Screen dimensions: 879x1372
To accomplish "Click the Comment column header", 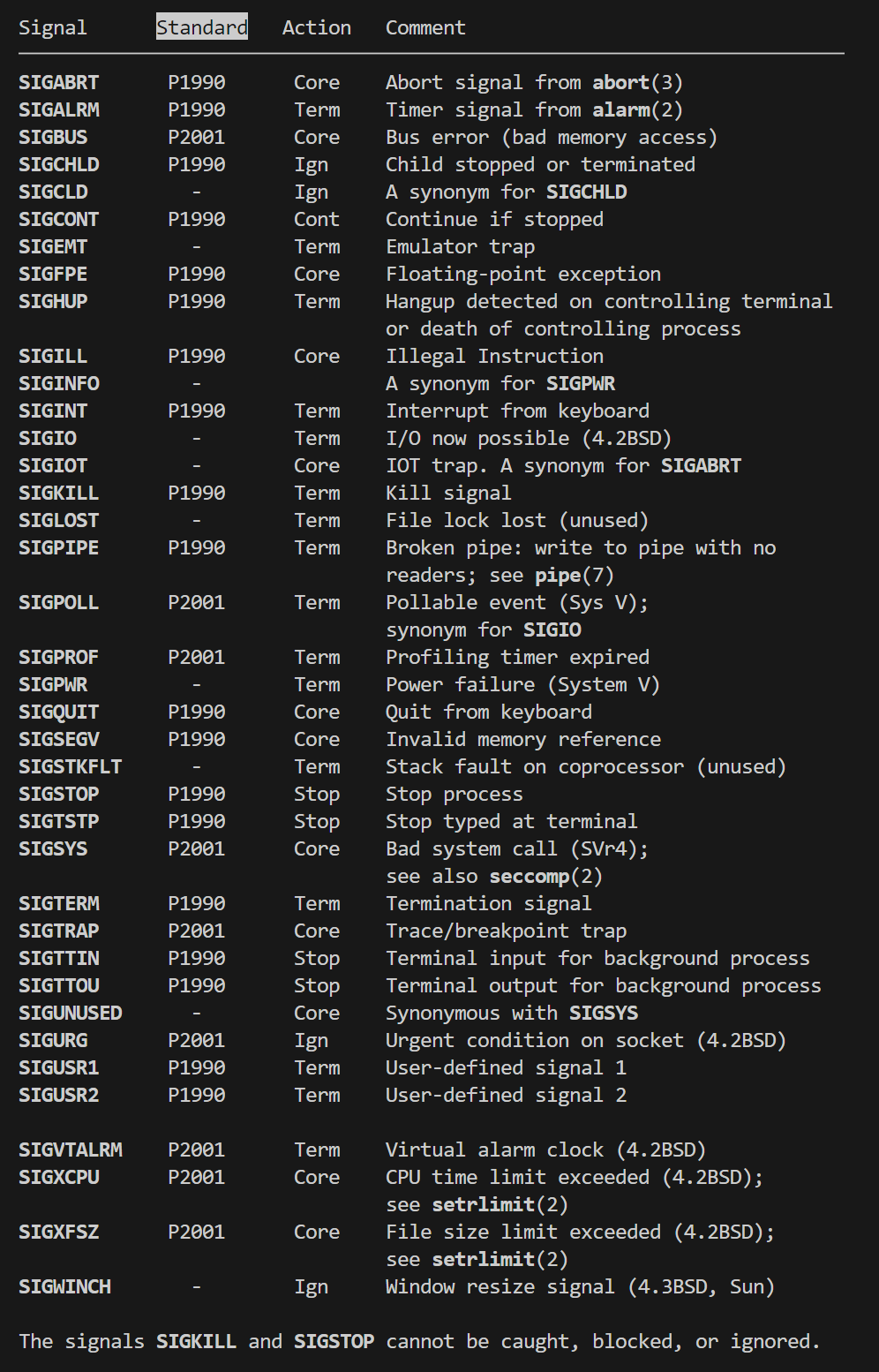I will pyautogui.click(x=425, y=27).
